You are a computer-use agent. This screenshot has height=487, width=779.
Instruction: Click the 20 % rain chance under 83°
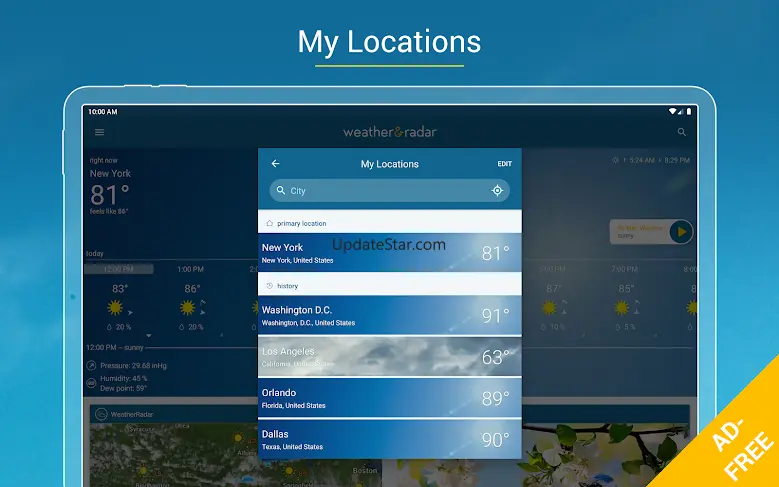pyautogui.click(x=119, y=327)
